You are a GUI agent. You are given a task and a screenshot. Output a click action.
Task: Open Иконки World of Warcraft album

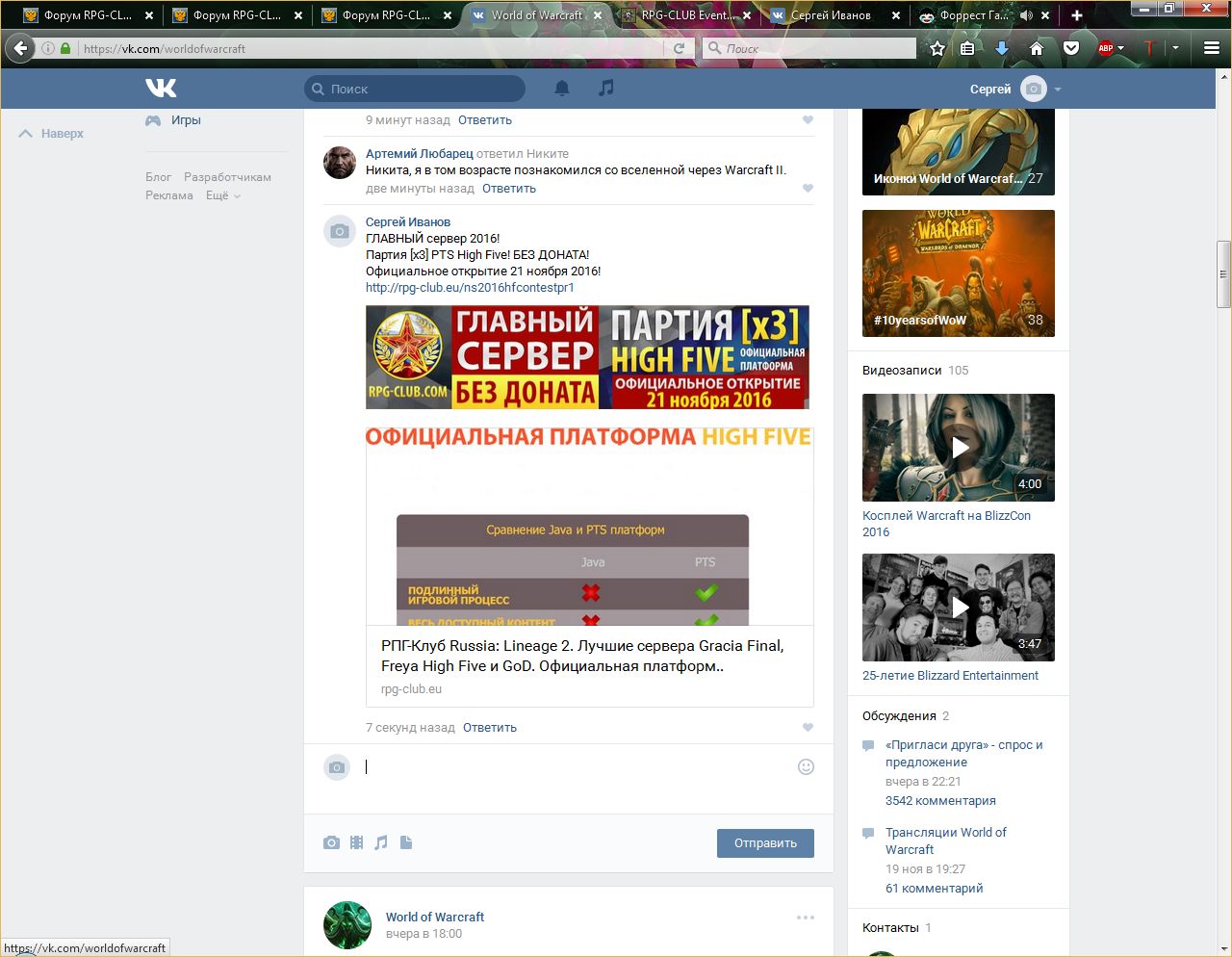tap(959, 152)
